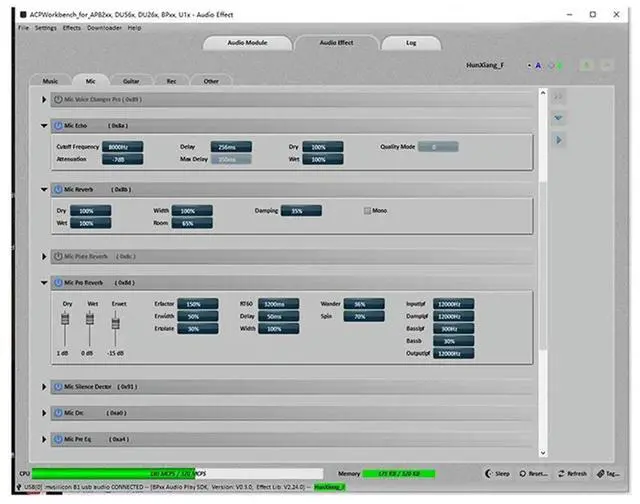This screenshot has width=640, height=504.
Task: Click the Refresh button
Action: click(572, 473)
